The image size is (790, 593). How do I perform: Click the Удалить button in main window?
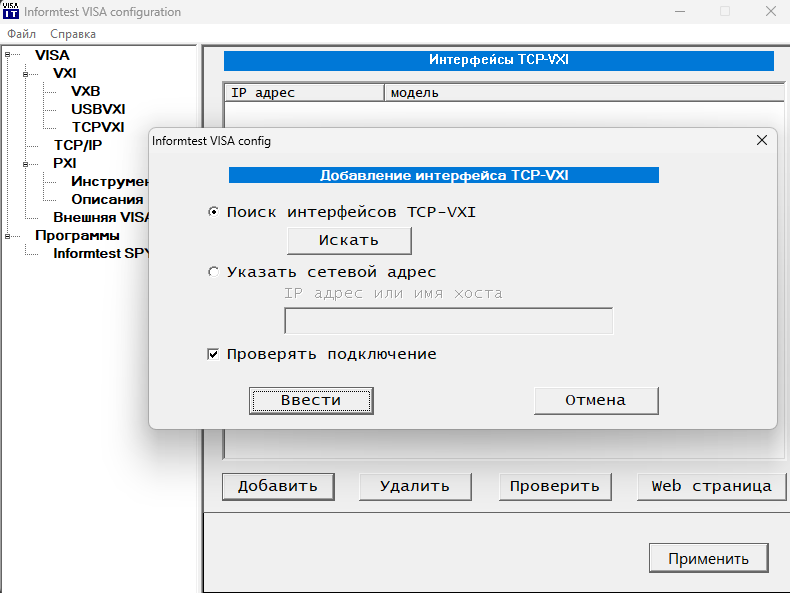point(415,486)
